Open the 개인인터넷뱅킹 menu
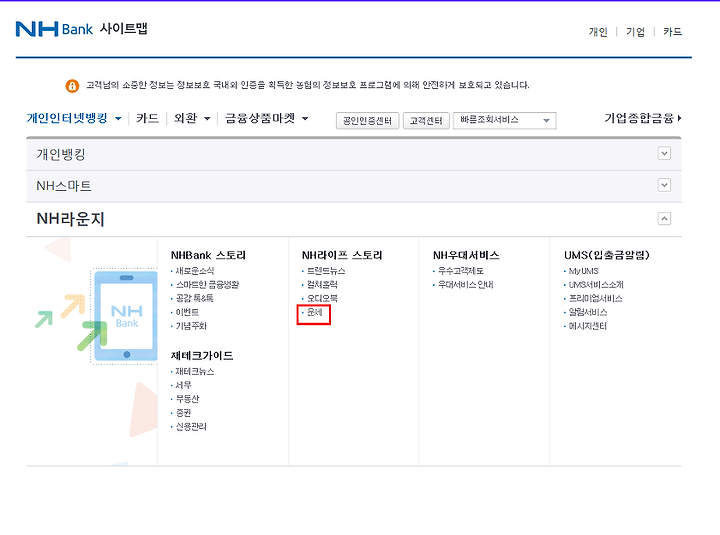This screenshot has width=720, height=535. (67, 118)
